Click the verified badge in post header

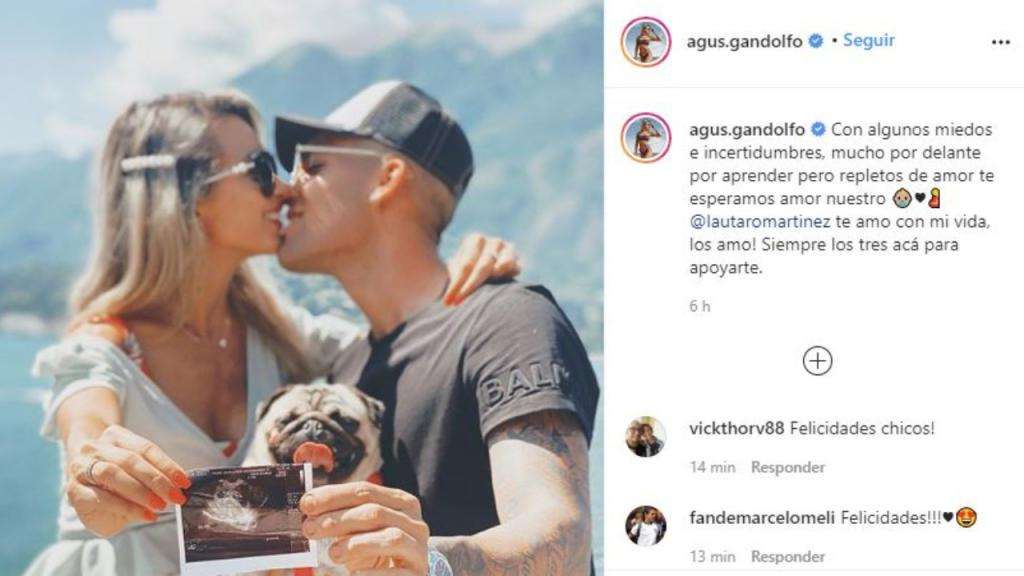tap(816, 41)
